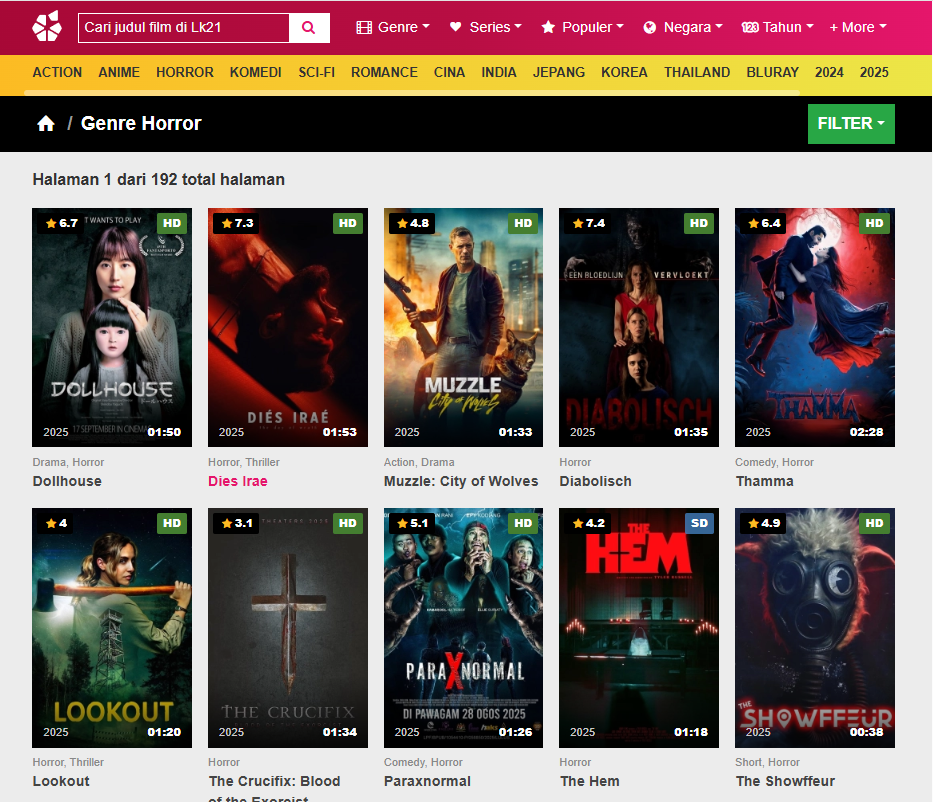This screenshot has width=933, height=802.
Task: Open the Dollhouse movie poster
Action: point(112,327)
